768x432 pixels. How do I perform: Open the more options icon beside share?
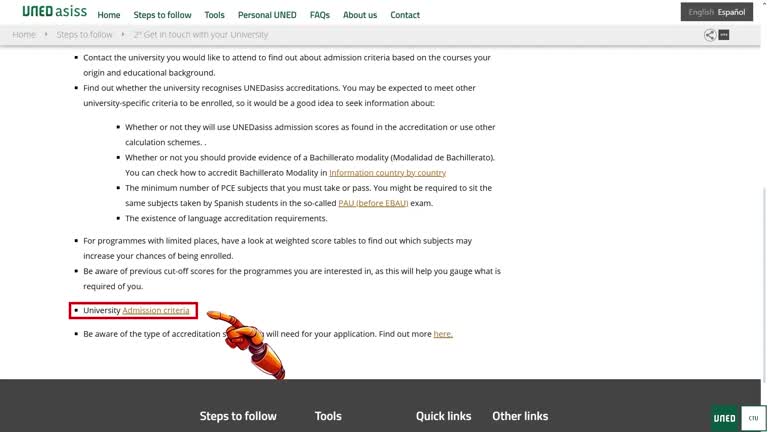click(x=724, y=35)
